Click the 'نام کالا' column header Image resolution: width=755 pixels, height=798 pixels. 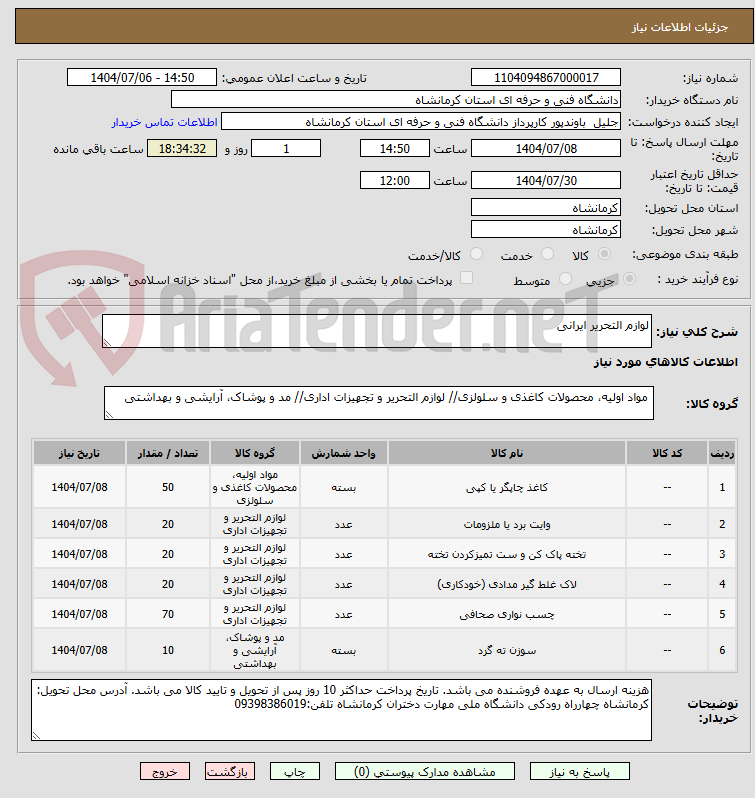[x=507, y=453]
